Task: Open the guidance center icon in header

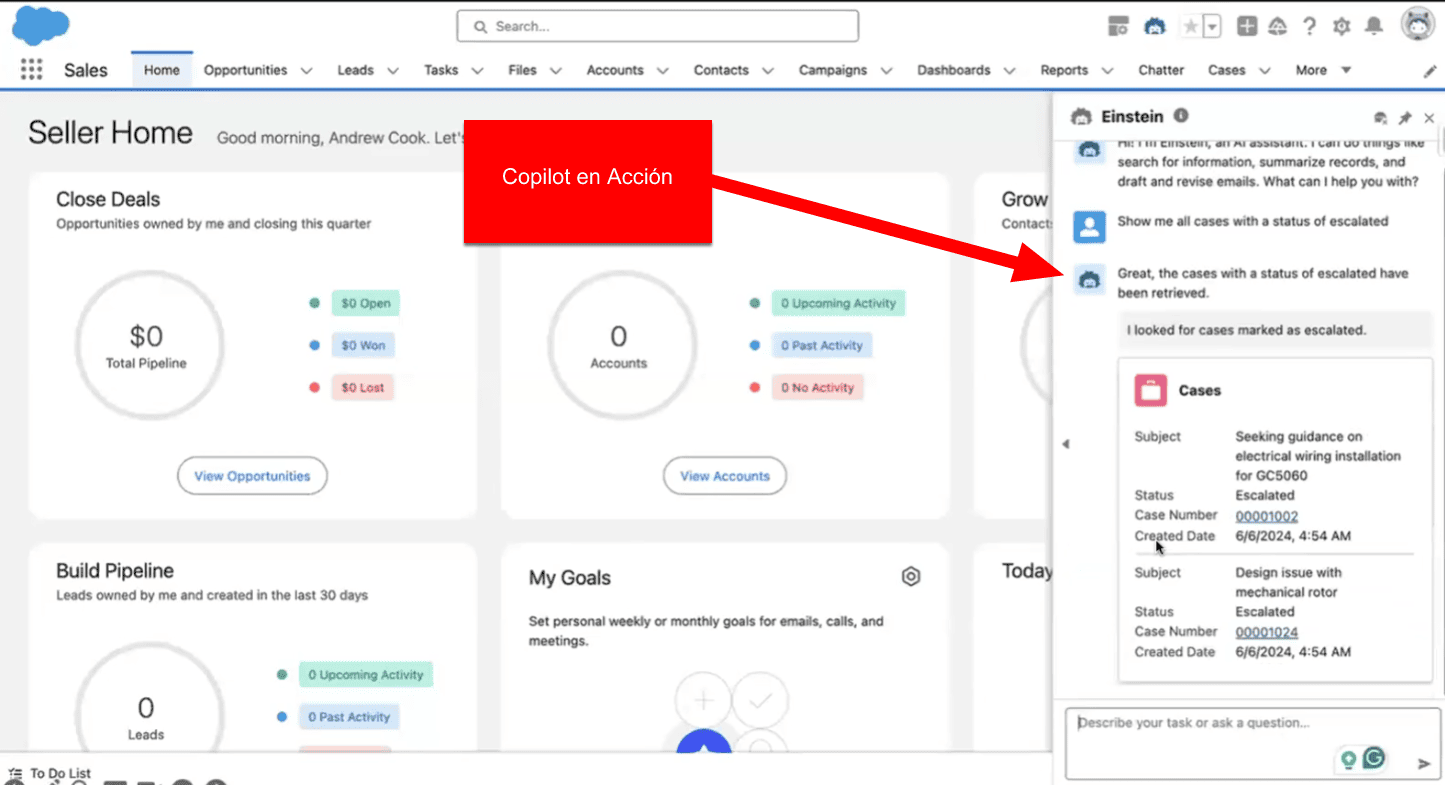Action: [x=1119, y=27]
